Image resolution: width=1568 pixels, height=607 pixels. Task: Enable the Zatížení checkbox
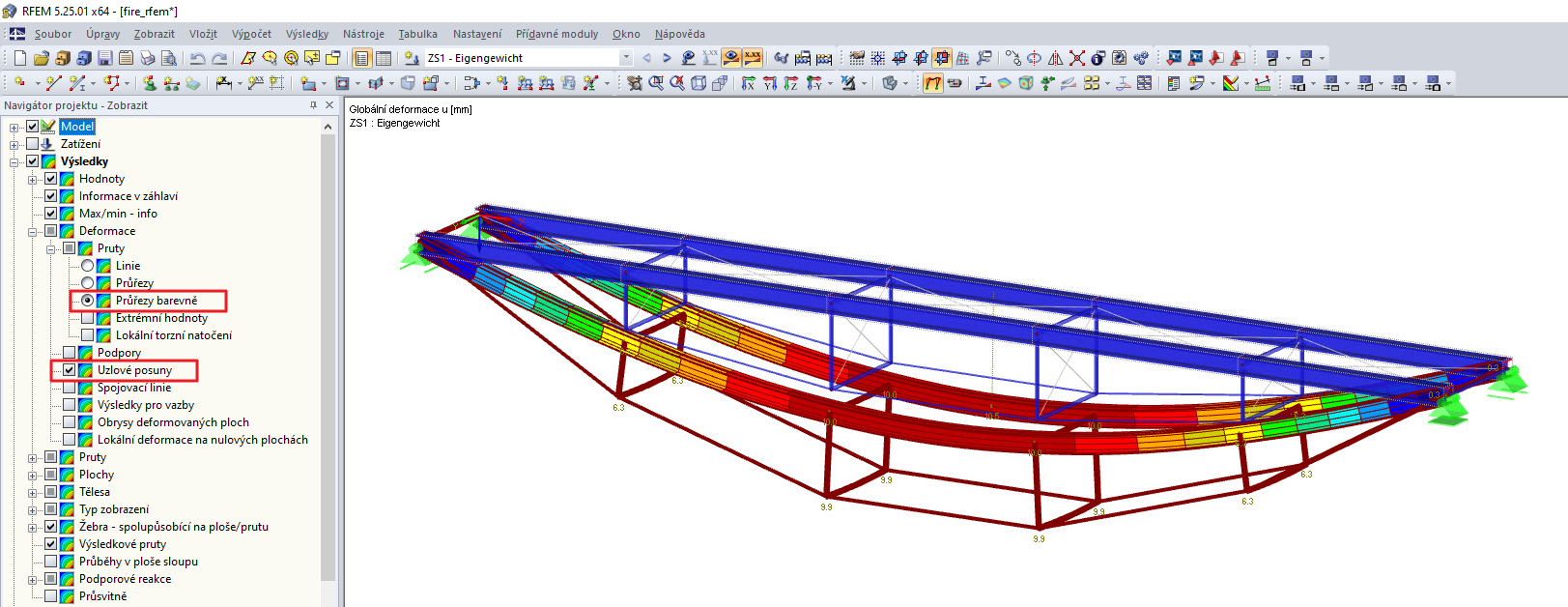click(33, 144)
